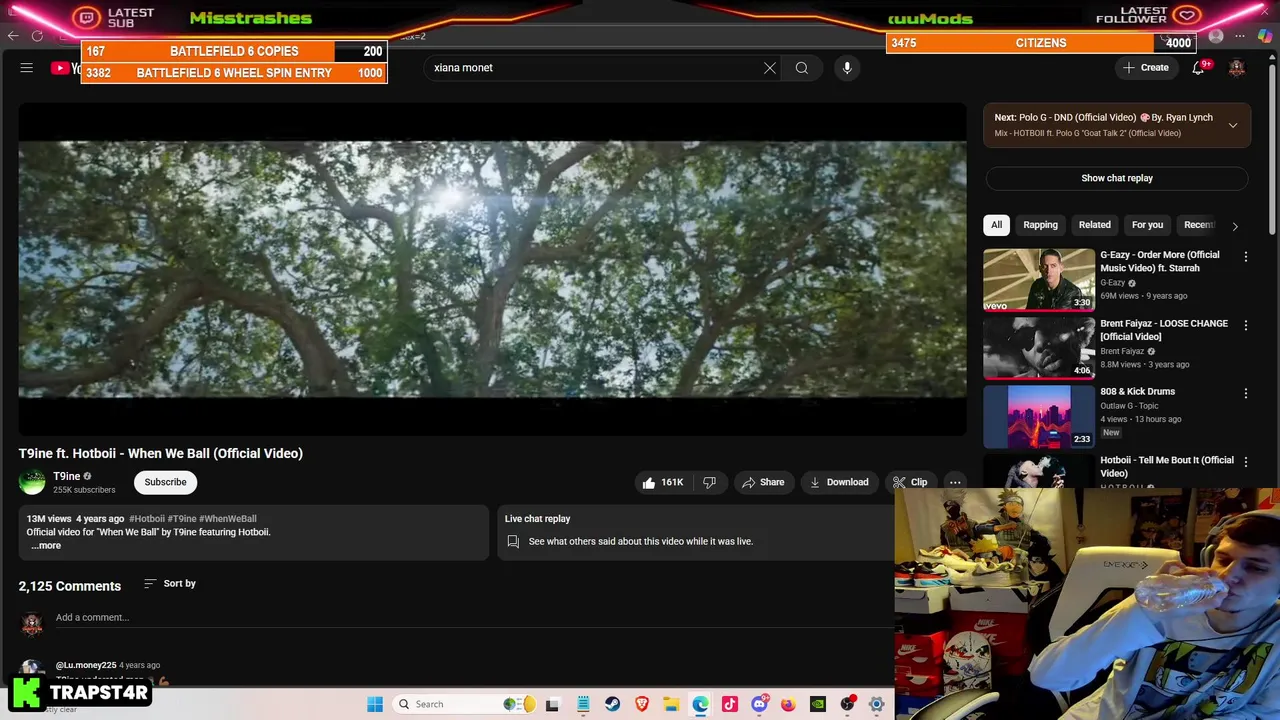This screenshot has width=1280, height=720.
Task: Open Windows Settings gear in taskbar
Action: 876,704
